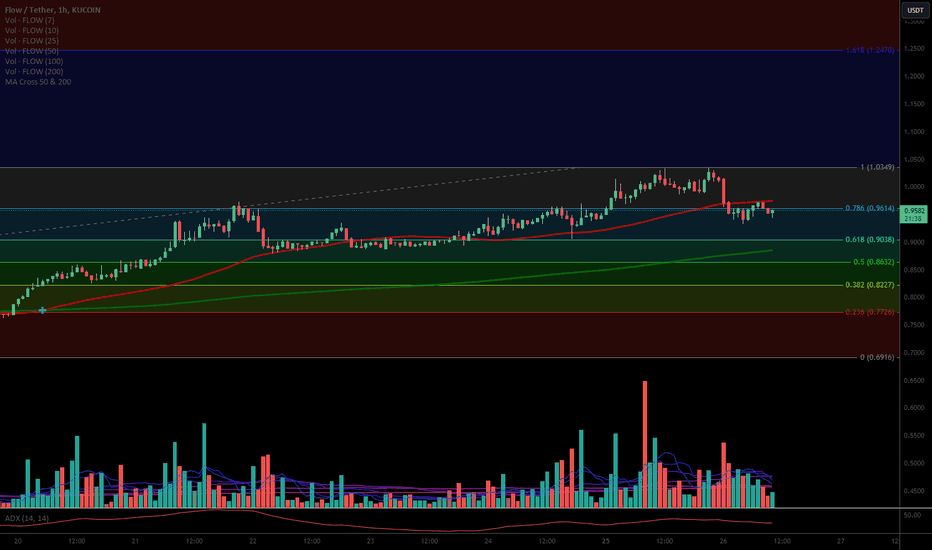
Task: Click the Vol - FLOW (200) indicator label
Action: point(34,71)
